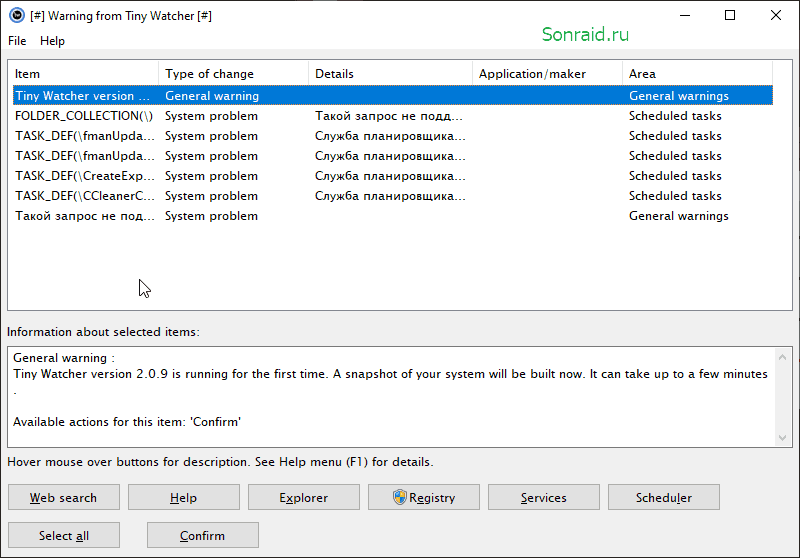The height and width of the screenshot is (558, 800).
Task: Open the Services button
Action: [x=543, y=497]
